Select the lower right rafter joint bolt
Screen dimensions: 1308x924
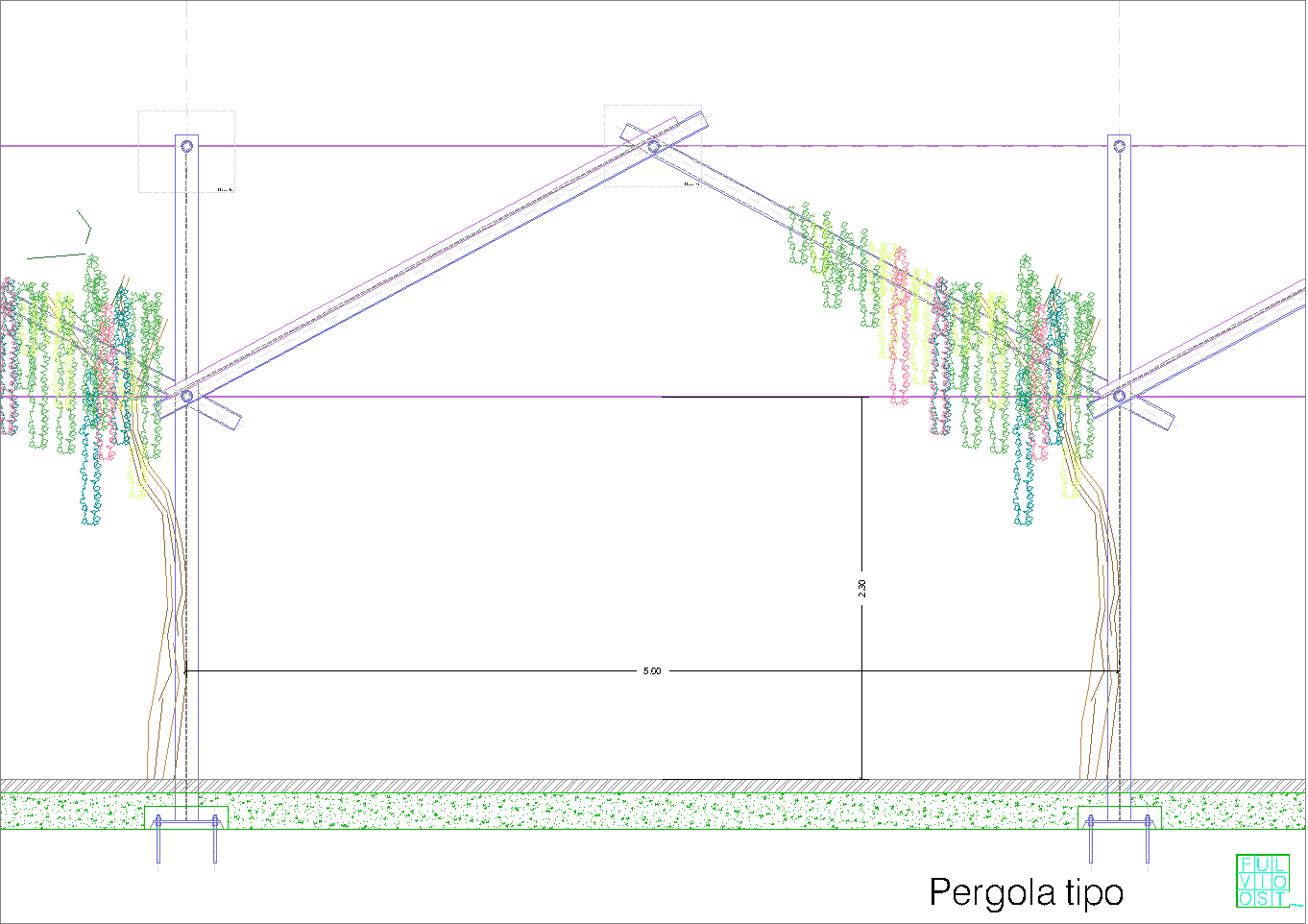pos(1119,396)
